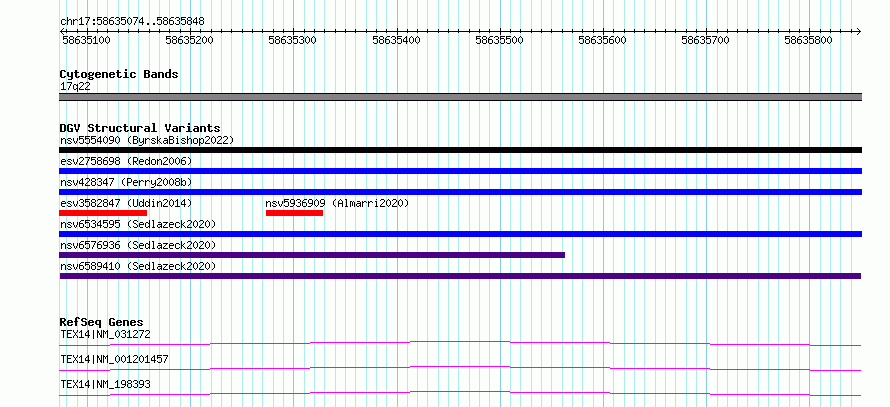Open the nsv5554090 (ByrskaBishop2022) label
This screenshot has height=407, width=890.
147,140
